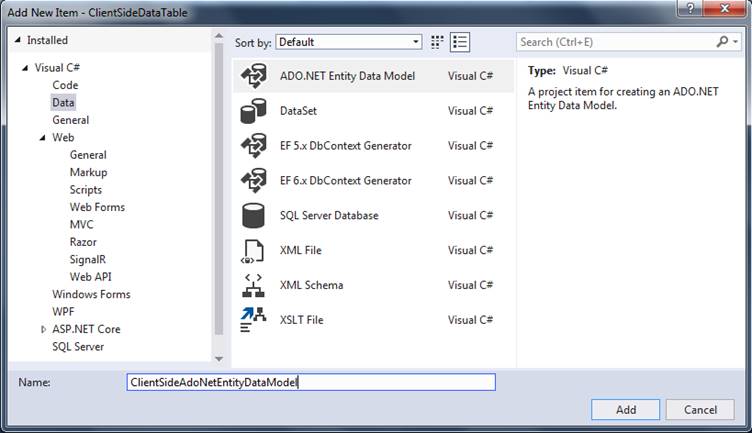The height and width of the screenshot is (433, 752).
Task: Switch to small icons grid view
Action: (437, 42)
